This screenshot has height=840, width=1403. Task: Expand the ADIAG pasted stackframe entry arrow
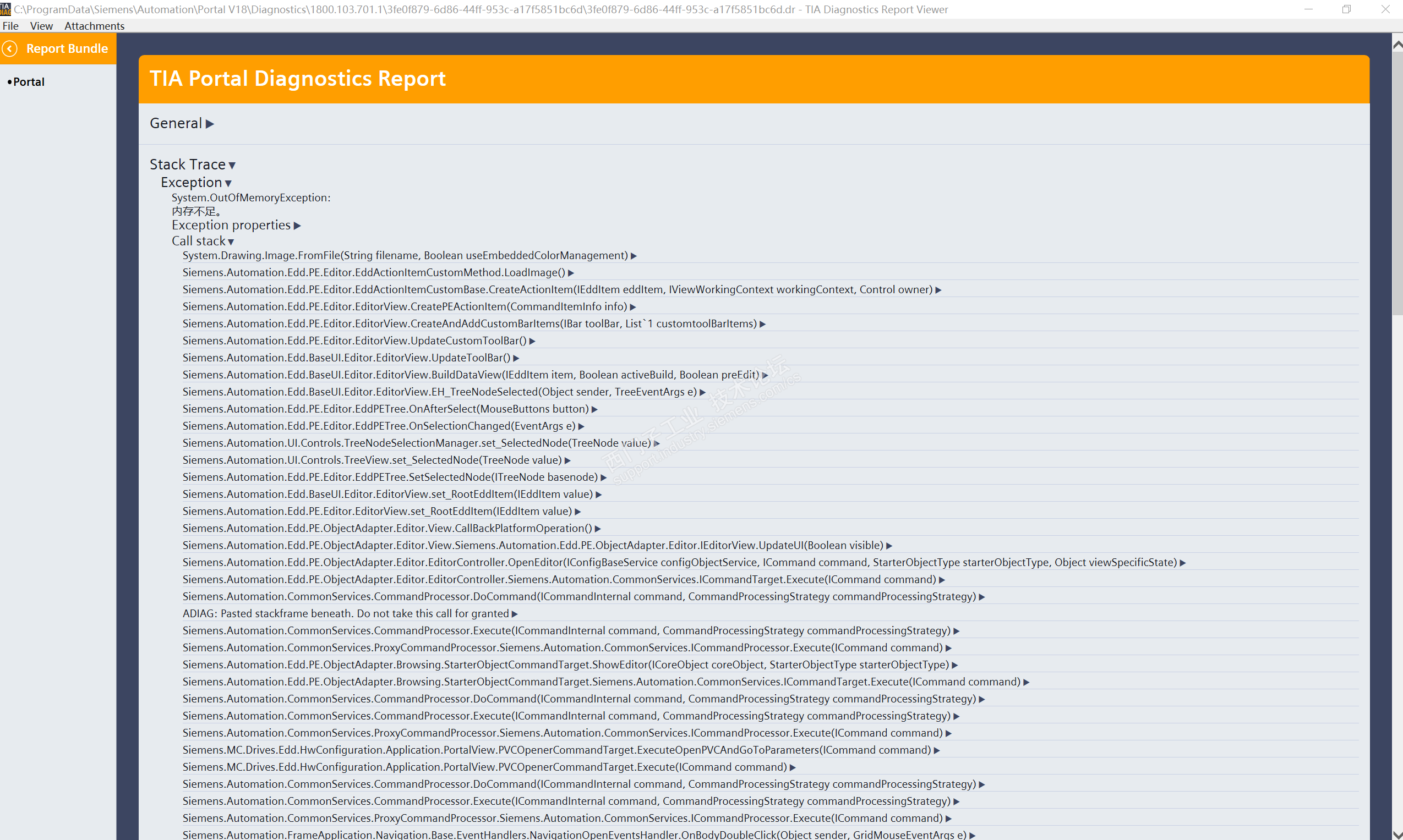tap(515, 614)
